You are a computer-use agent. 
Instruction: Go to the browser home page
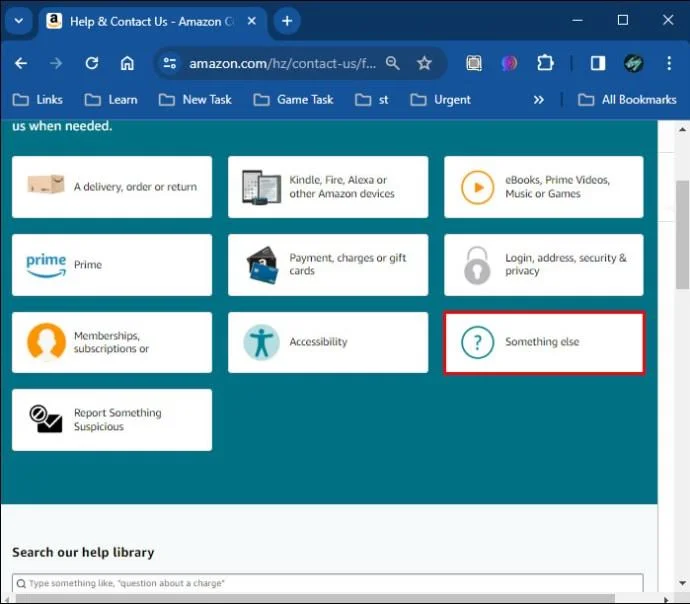click(127, 63)
